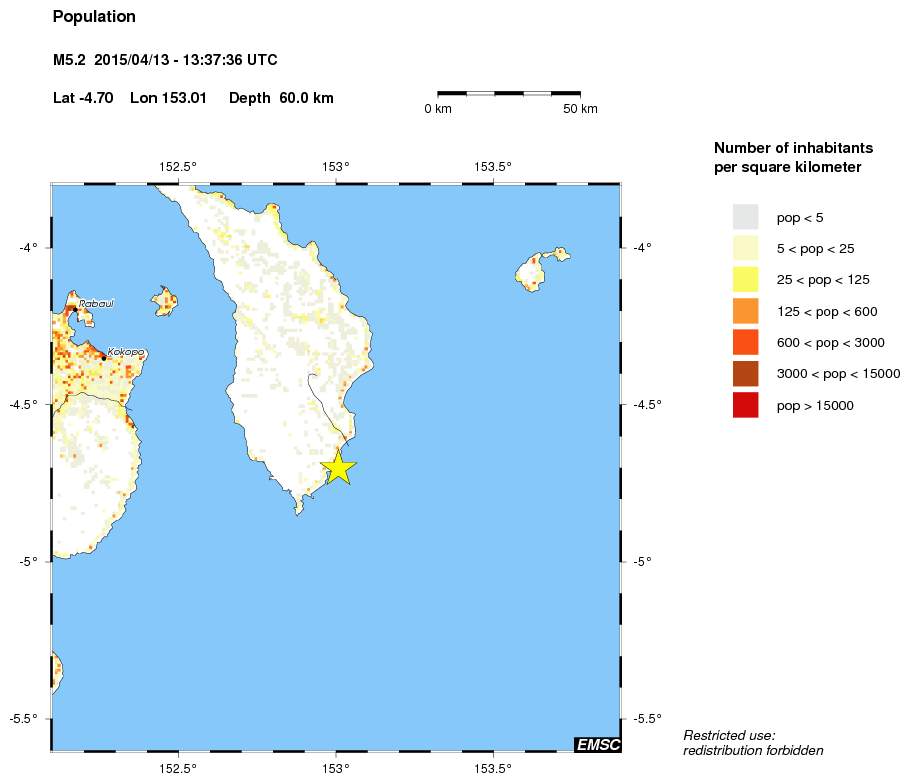Click the 'Depth 60.0 km' text
The image size is (910, 783).
281,98
